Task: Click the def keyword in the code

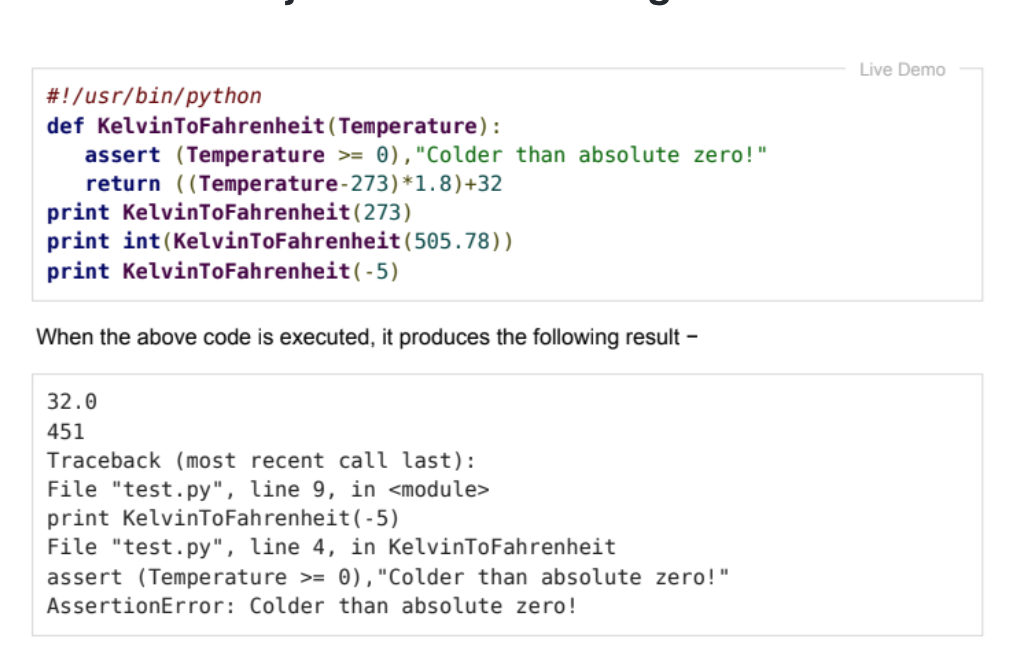Action: point(65,126)
